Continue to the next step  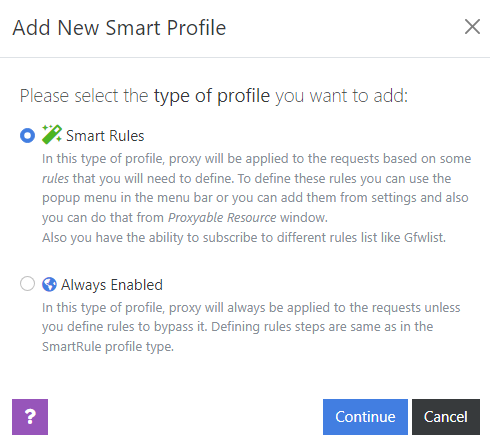coord(365,417)
